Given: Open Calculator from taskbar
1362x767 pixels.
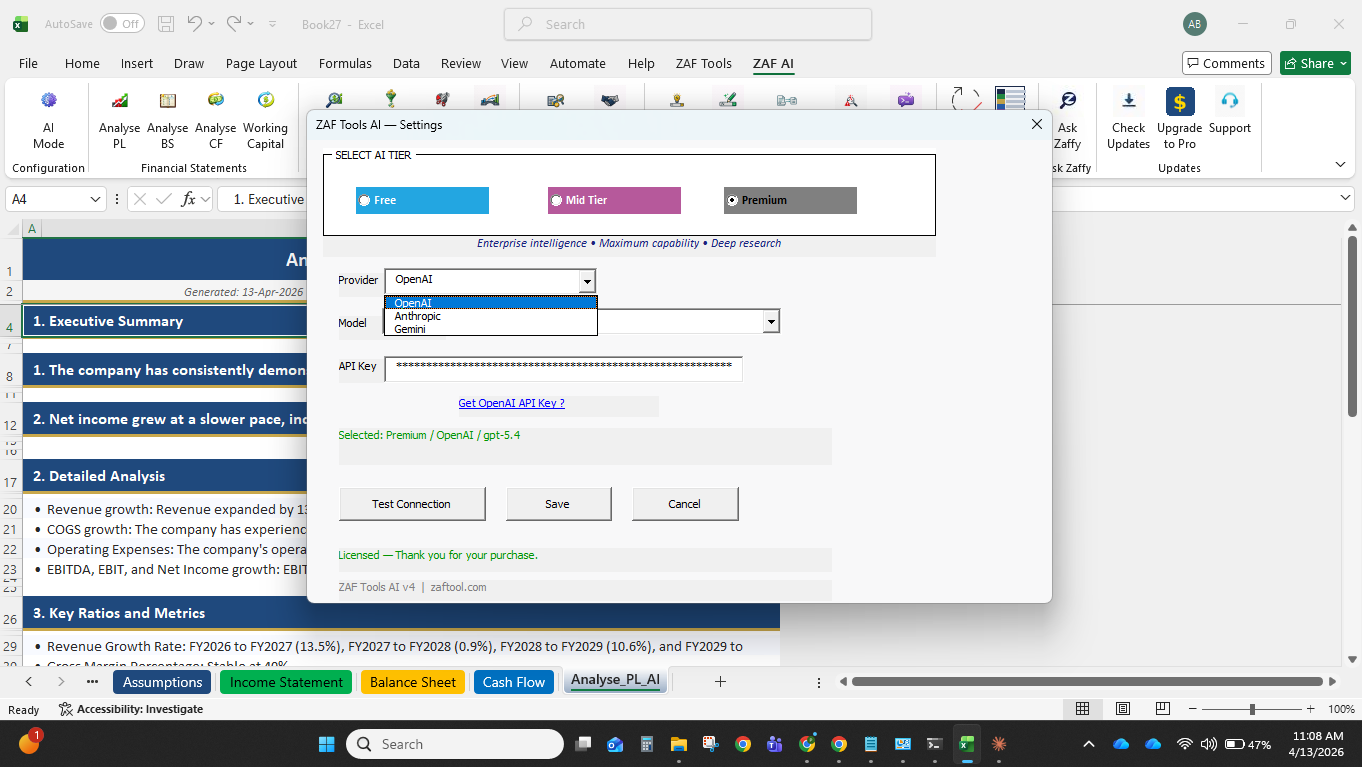Looking at the screenshot, I should point(647,744).
